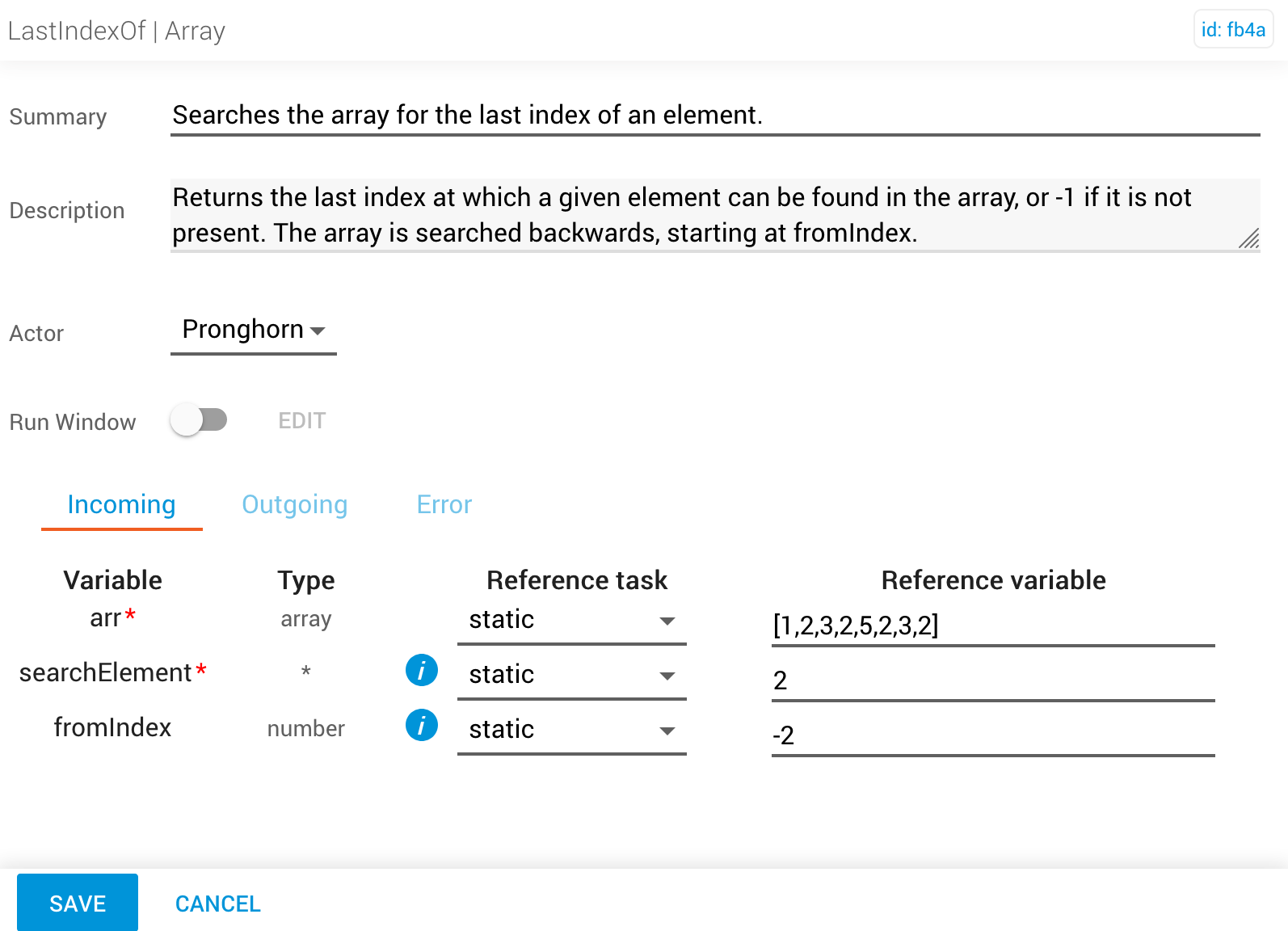Grab the Description textarea resize handle
The height and width of the screenshot is (931, 1288).
(x=1249, y=239)
